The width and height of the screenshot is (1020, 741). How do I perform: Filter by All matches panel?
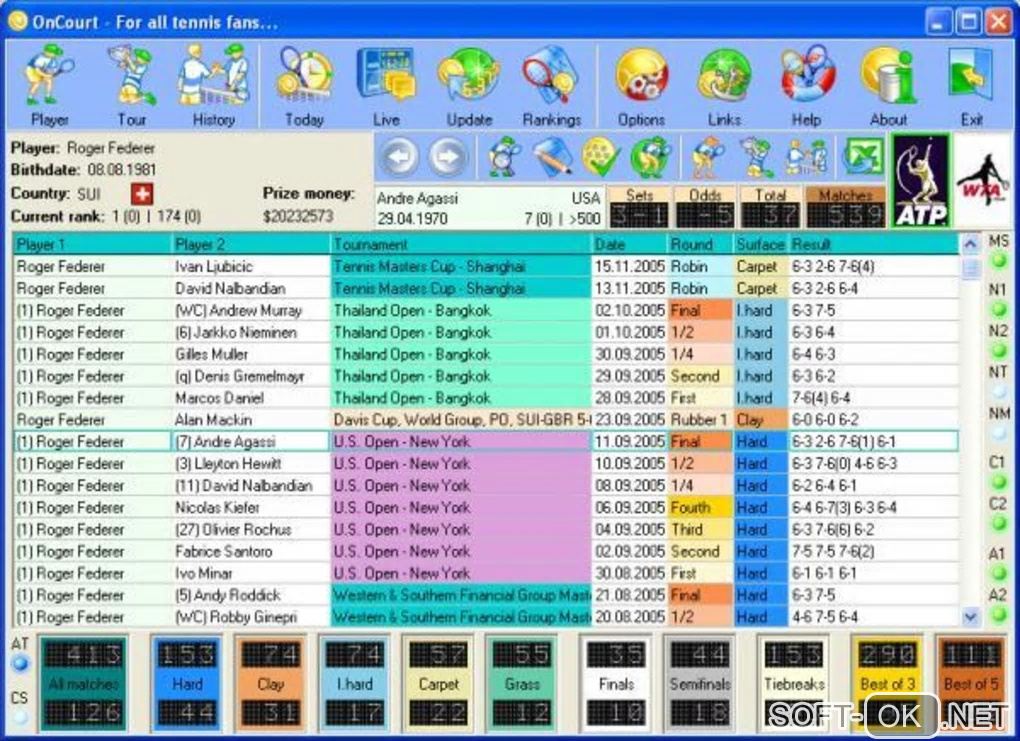coord(83,683)
